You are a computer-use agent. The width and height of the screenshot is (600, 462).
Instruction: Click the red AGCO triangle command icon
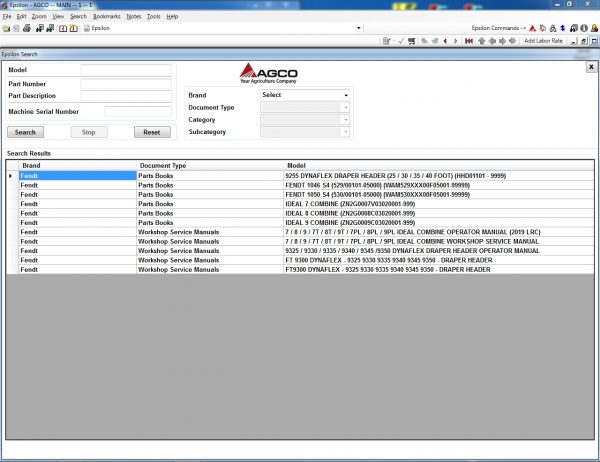[532, 28]
